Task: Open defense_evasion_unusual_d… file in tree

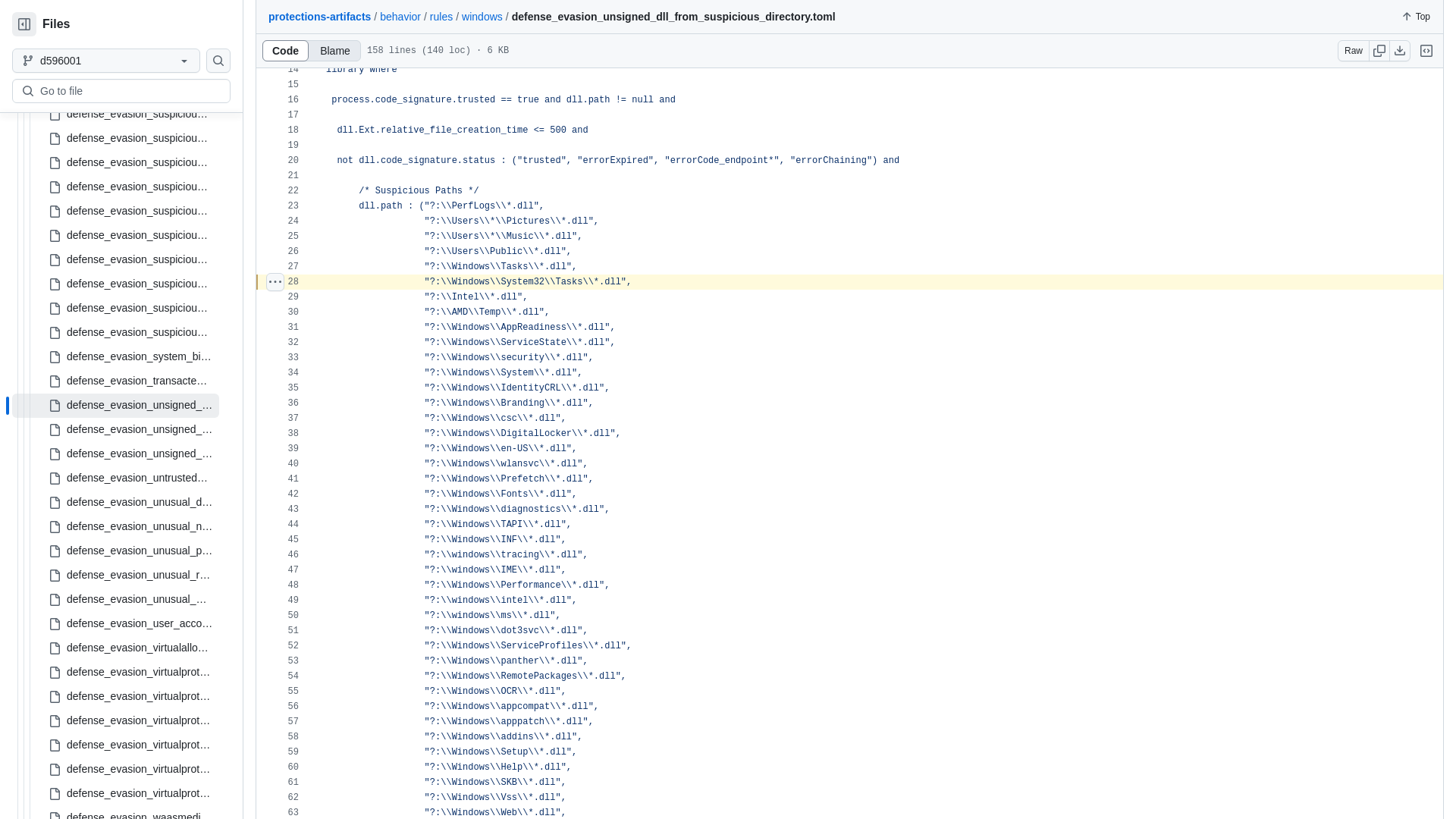Action: tap(139, 503)
